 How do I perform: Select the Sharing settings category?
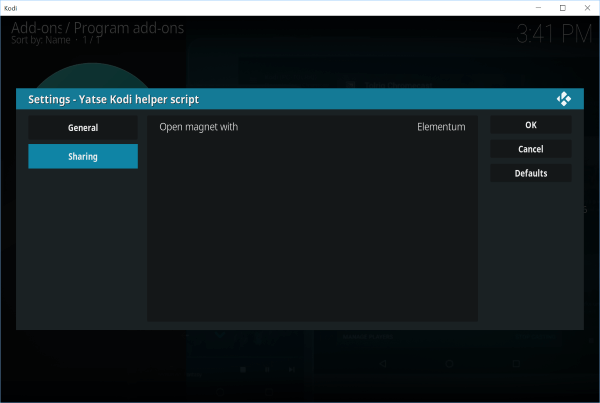[83, 156]
